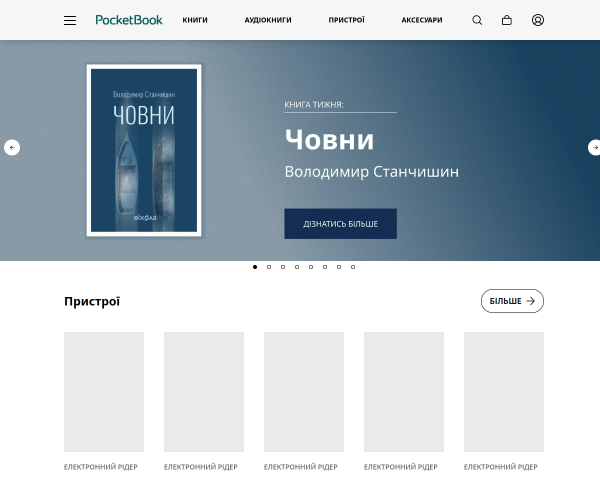The width and height of the screenshot is (600, 480).
Task: Open the Аксесуари navigation item
Action: tap(422, 20)
